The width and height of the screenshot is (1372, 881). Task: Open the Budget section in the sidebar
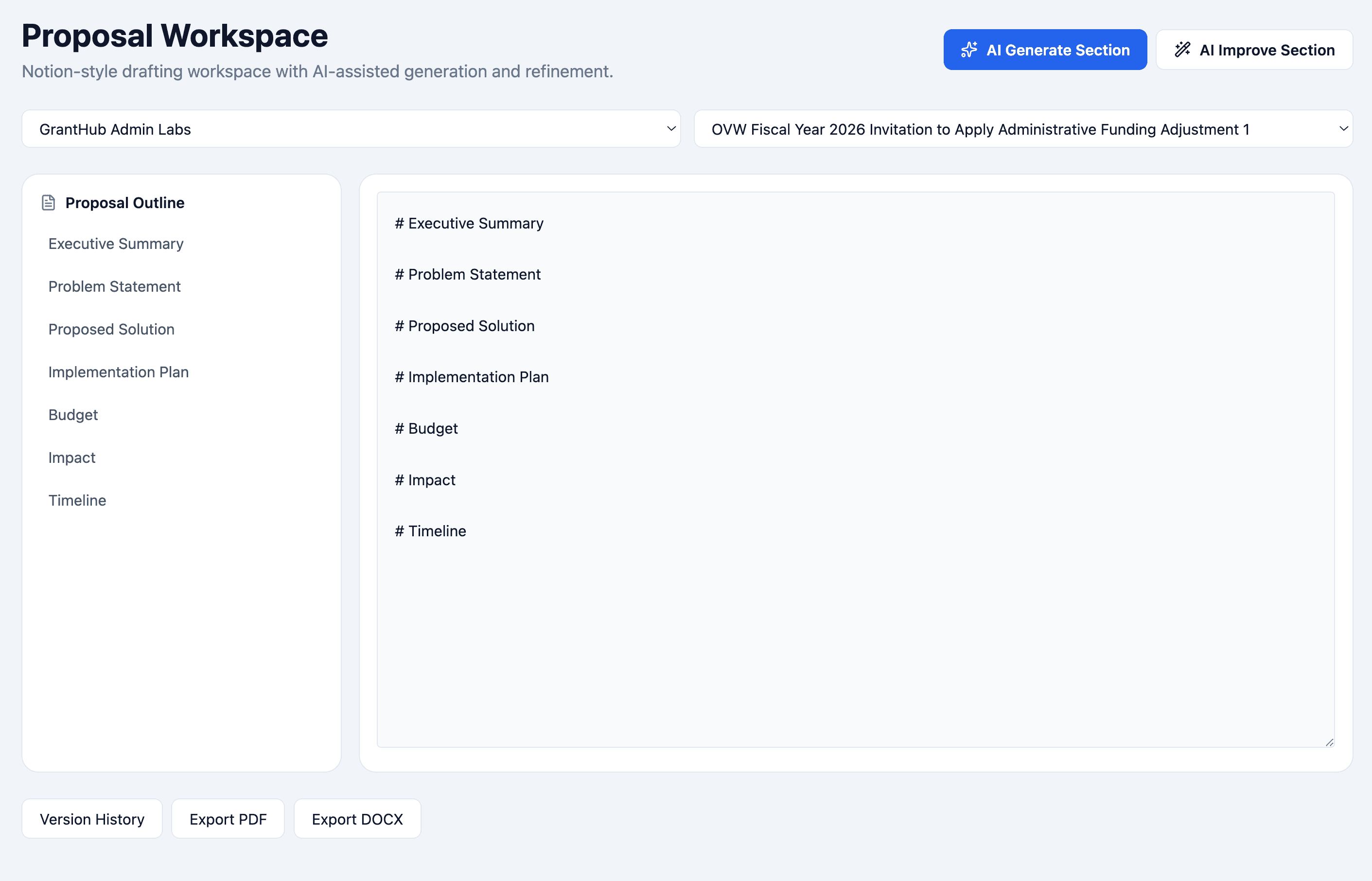click(73, 414)
